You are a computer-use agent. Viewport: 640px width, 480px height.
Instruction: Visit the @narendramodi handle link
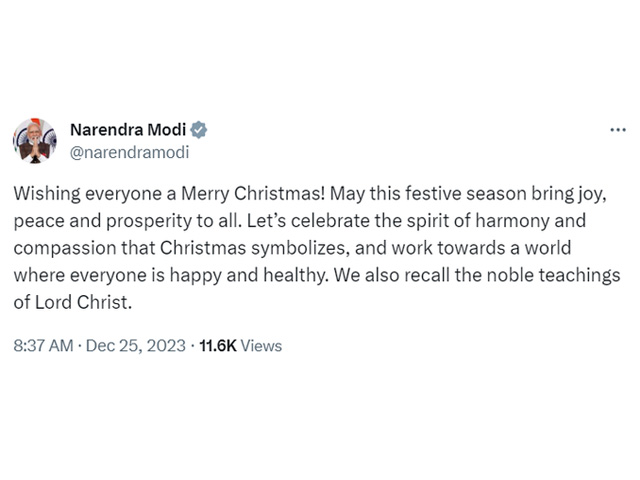pos(129,152)
